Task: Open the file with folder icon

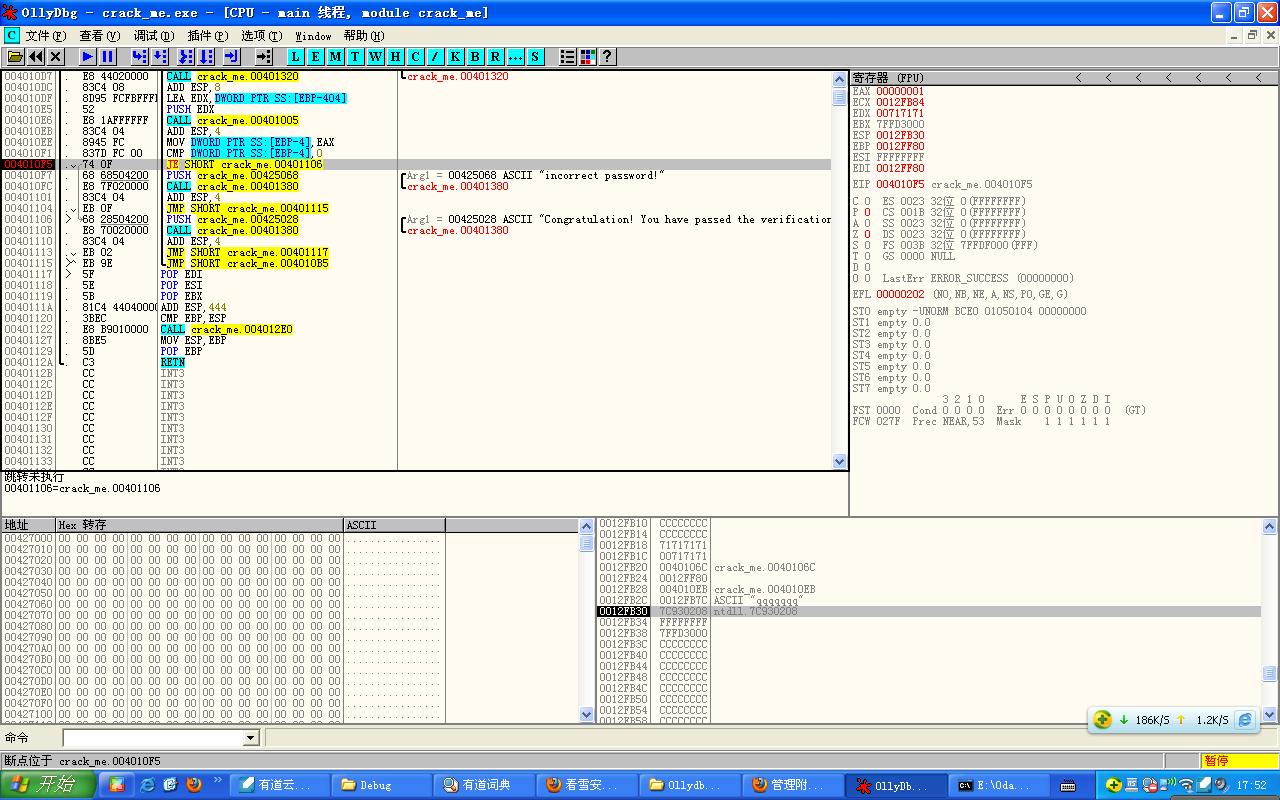Action: pos(15,57)
